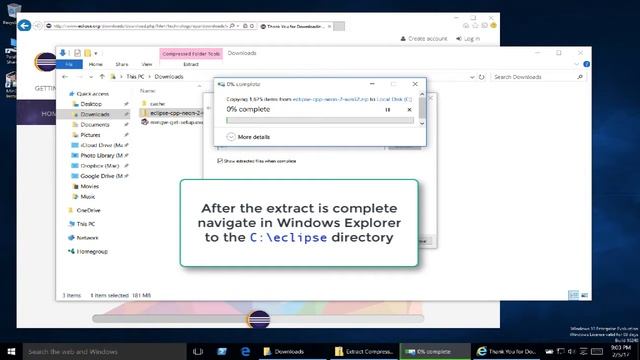
Task: Select Downloads in navigation pane
Action: [x=95, y=114]
